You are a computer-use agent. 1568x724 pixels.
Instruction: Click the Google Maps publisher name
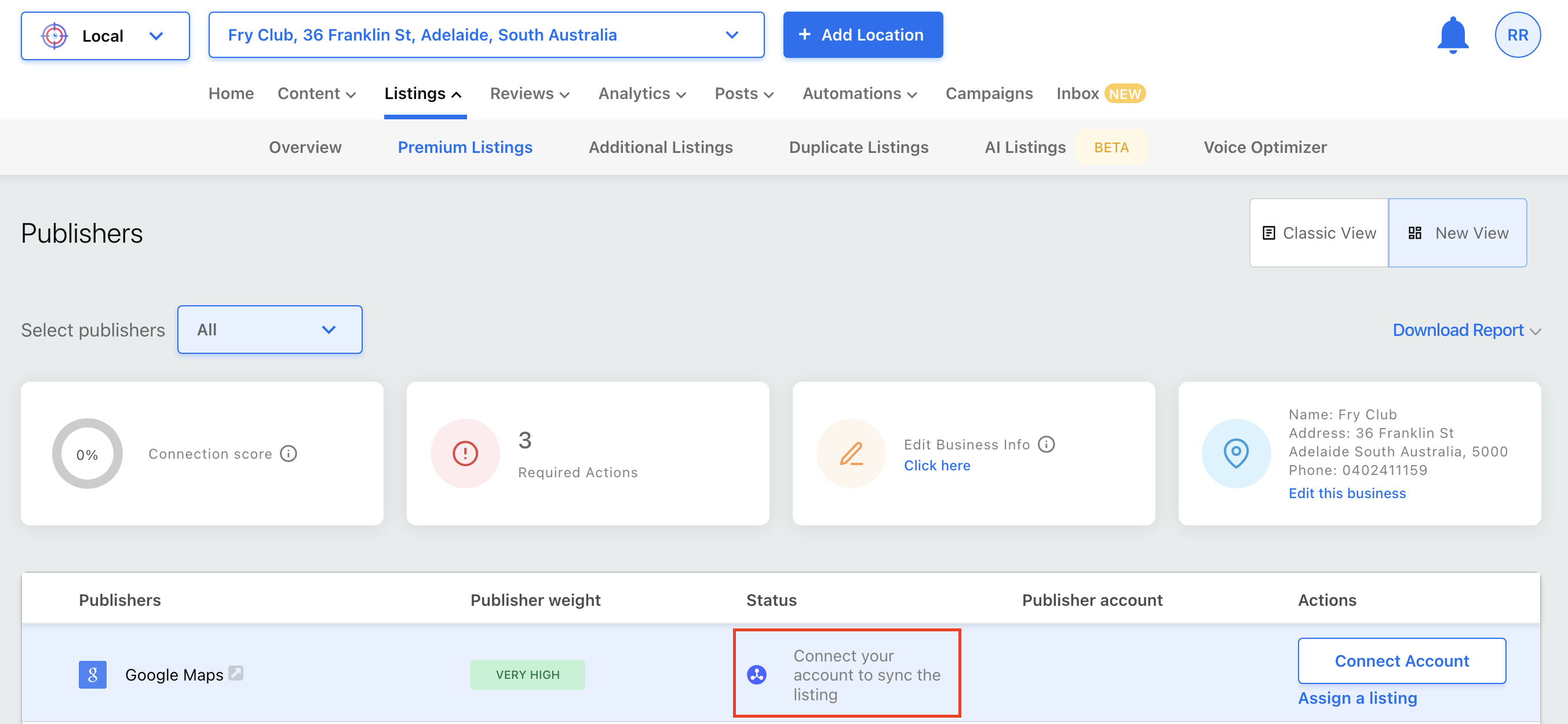(174, 675)
